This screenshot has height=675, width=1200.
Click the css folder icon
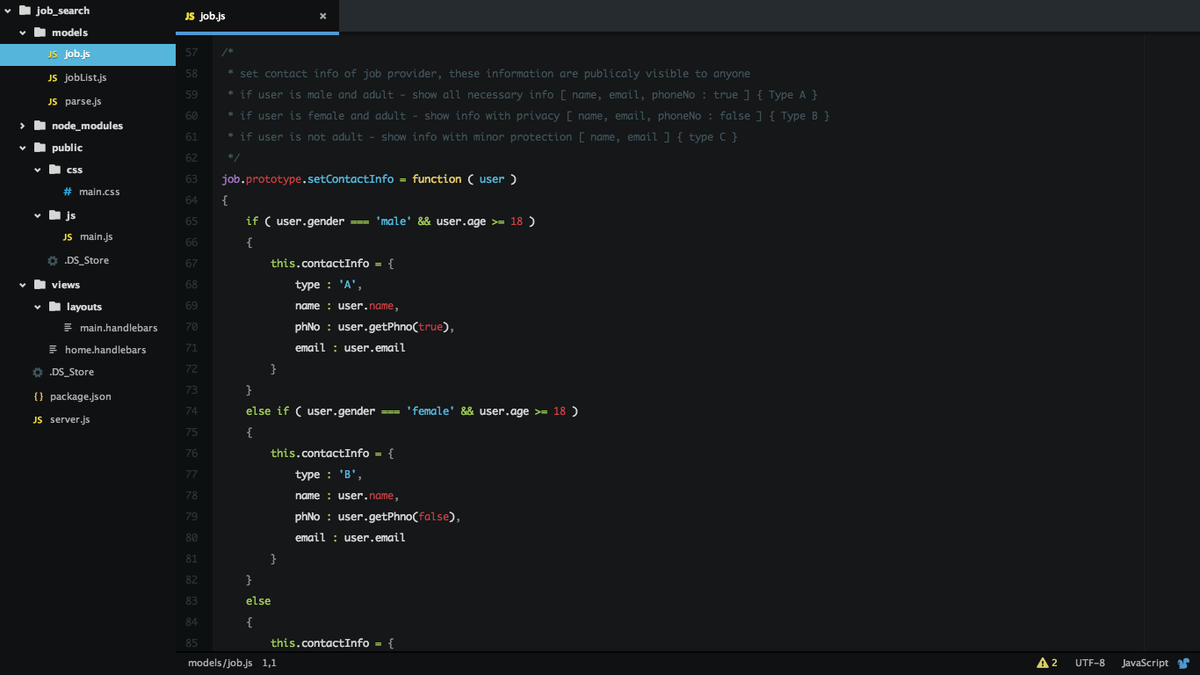[55, 169]
